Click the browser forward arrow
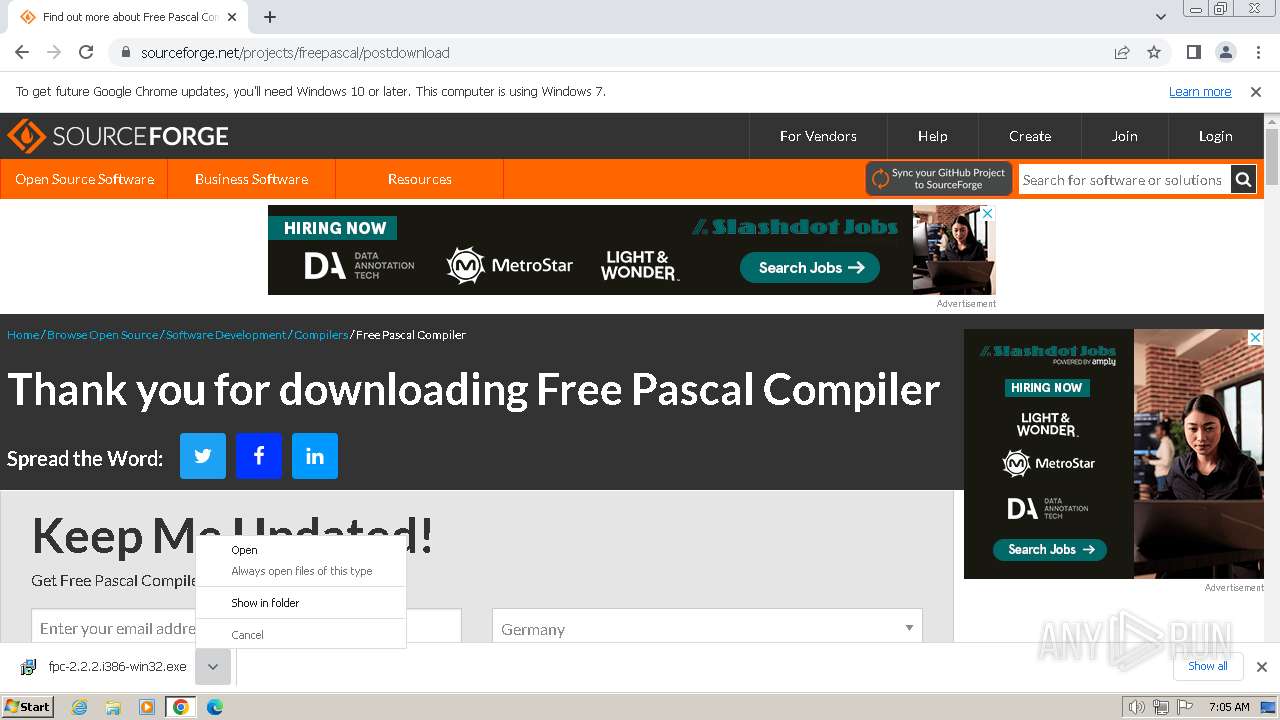Screen dimensions: 1280x720 click(x=54, y=52)
